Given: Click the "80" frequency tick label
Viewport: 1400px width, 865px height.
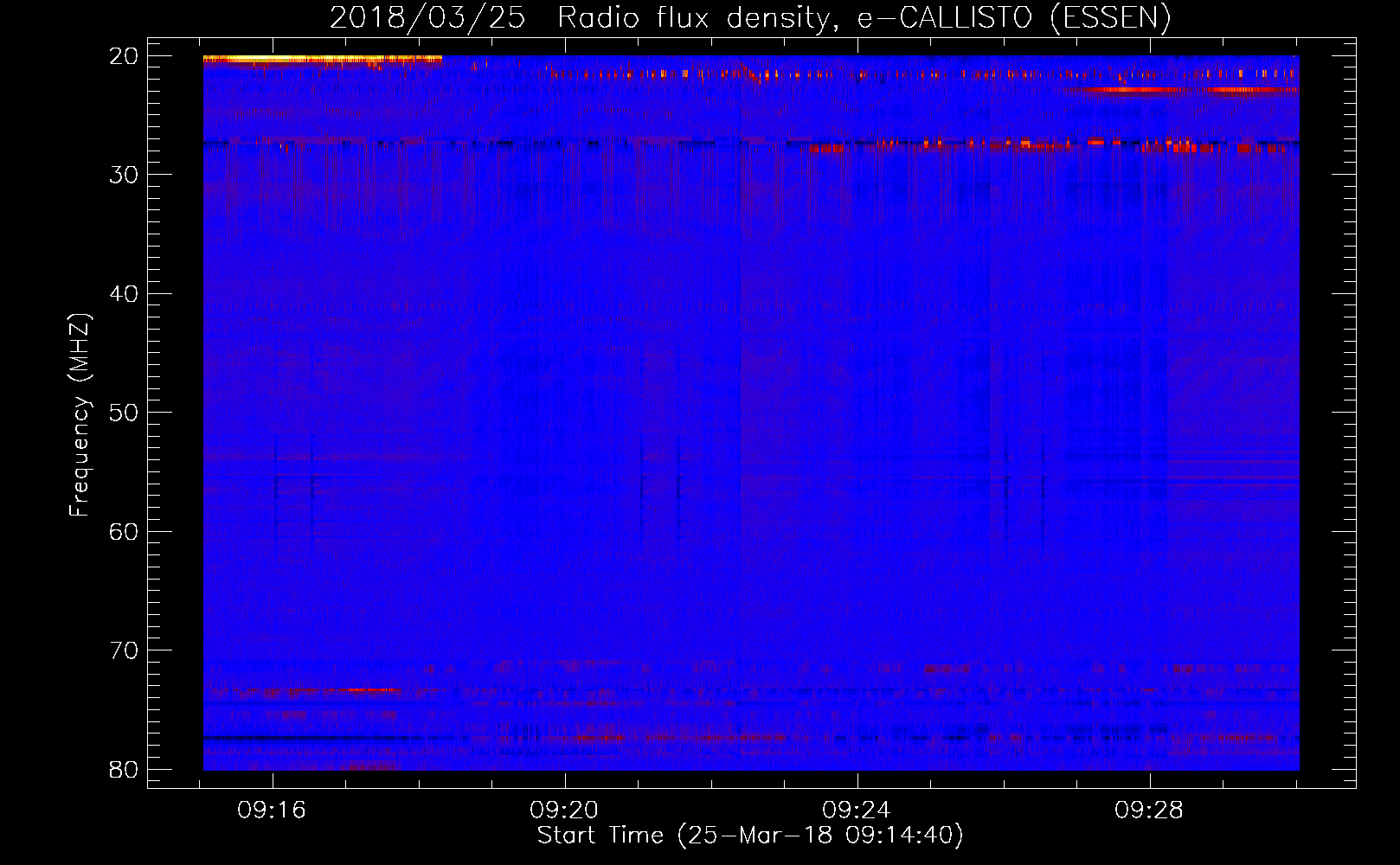Looking at the screenshot, I should click(124, 769).
